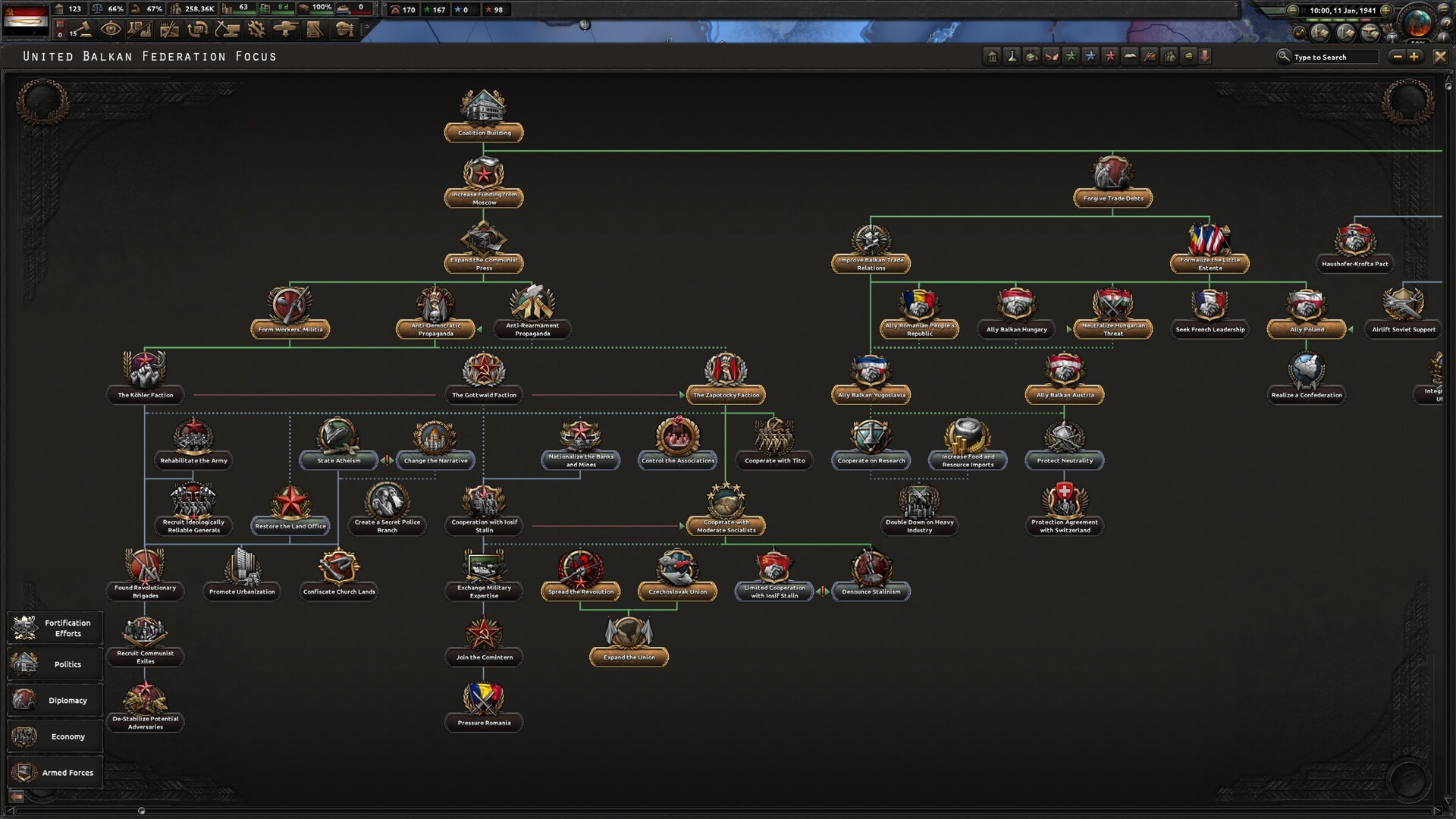Toggle the orange down-arrow focus filter
The image size is (1456, 819).
pos(1205,56)
